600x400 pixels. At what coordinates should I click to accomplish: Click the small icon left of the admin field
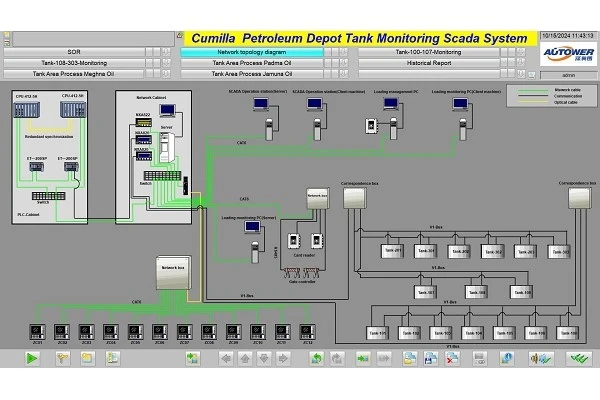pos(532,75)
